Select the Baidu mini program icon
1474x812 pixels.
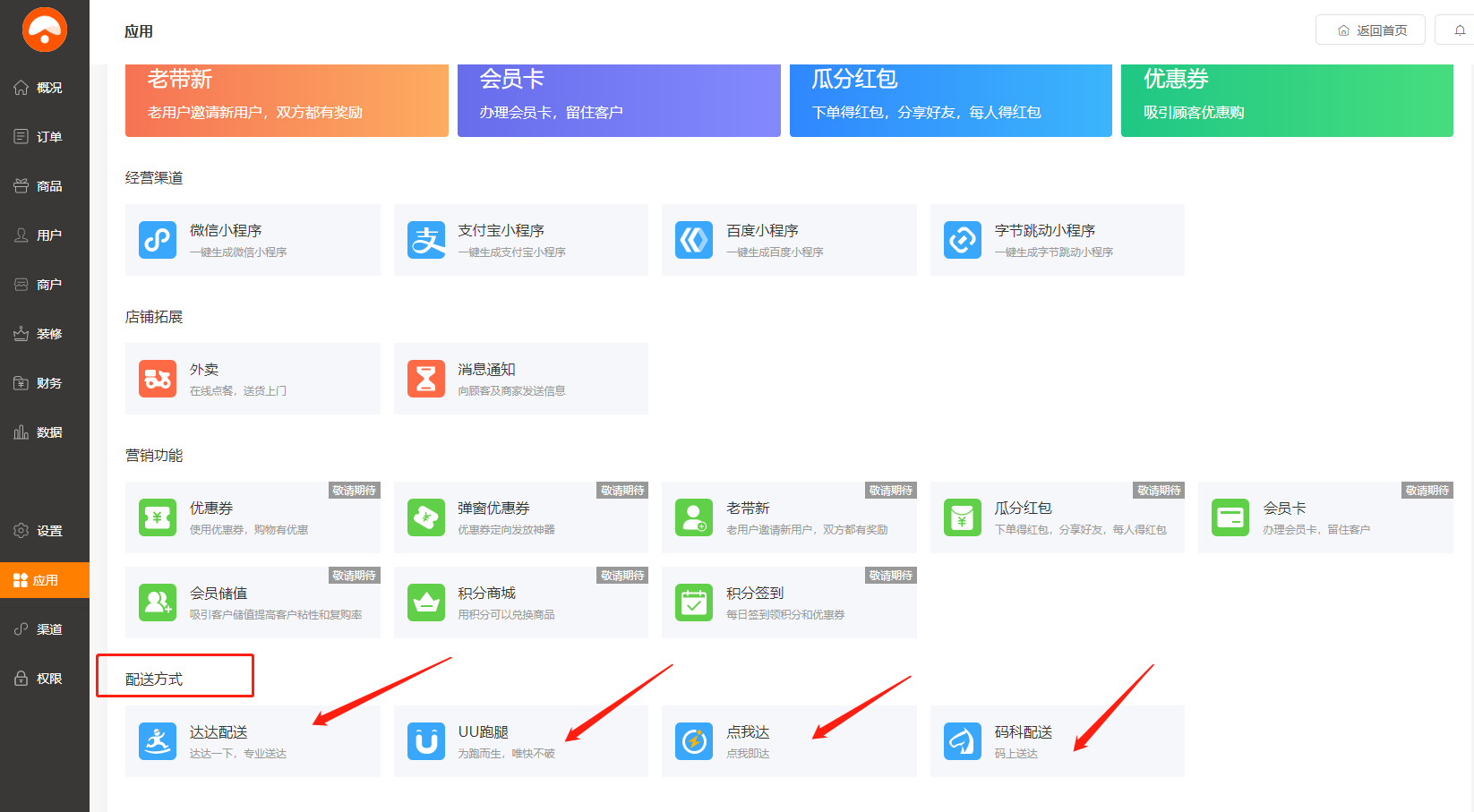(694, 240)
